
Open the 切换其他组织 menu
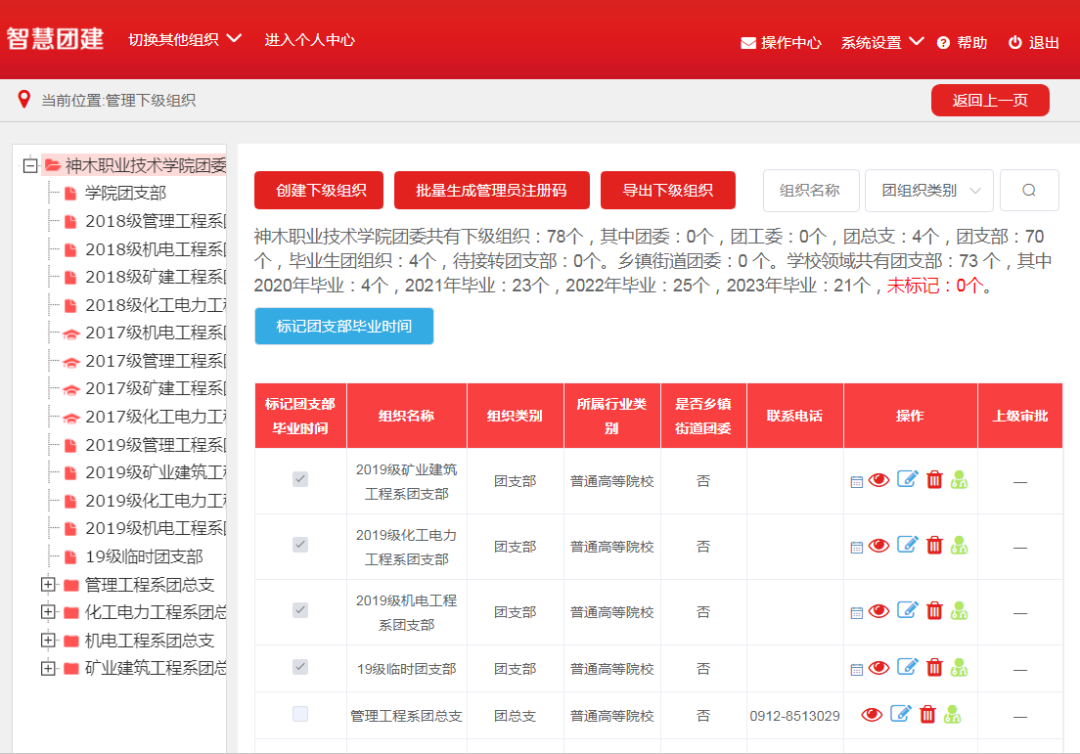185,39
